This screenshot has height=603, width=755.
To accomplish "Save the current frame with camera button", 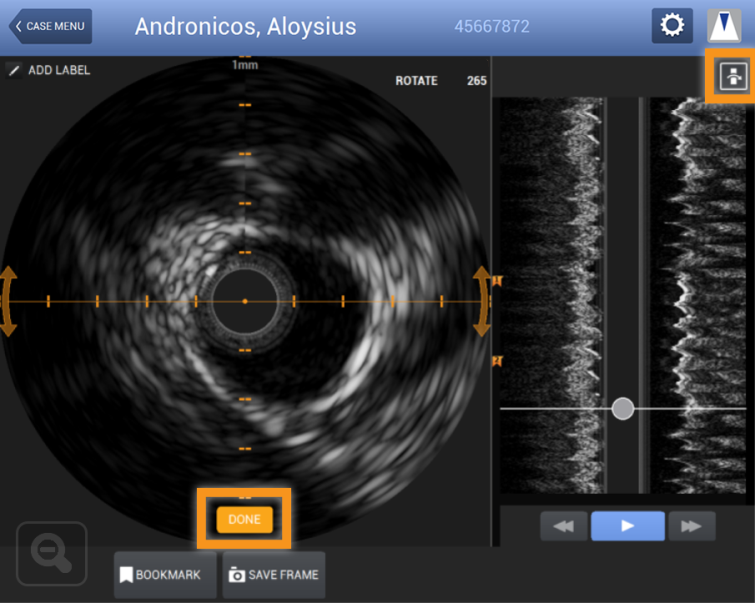I will coord(274,575).
